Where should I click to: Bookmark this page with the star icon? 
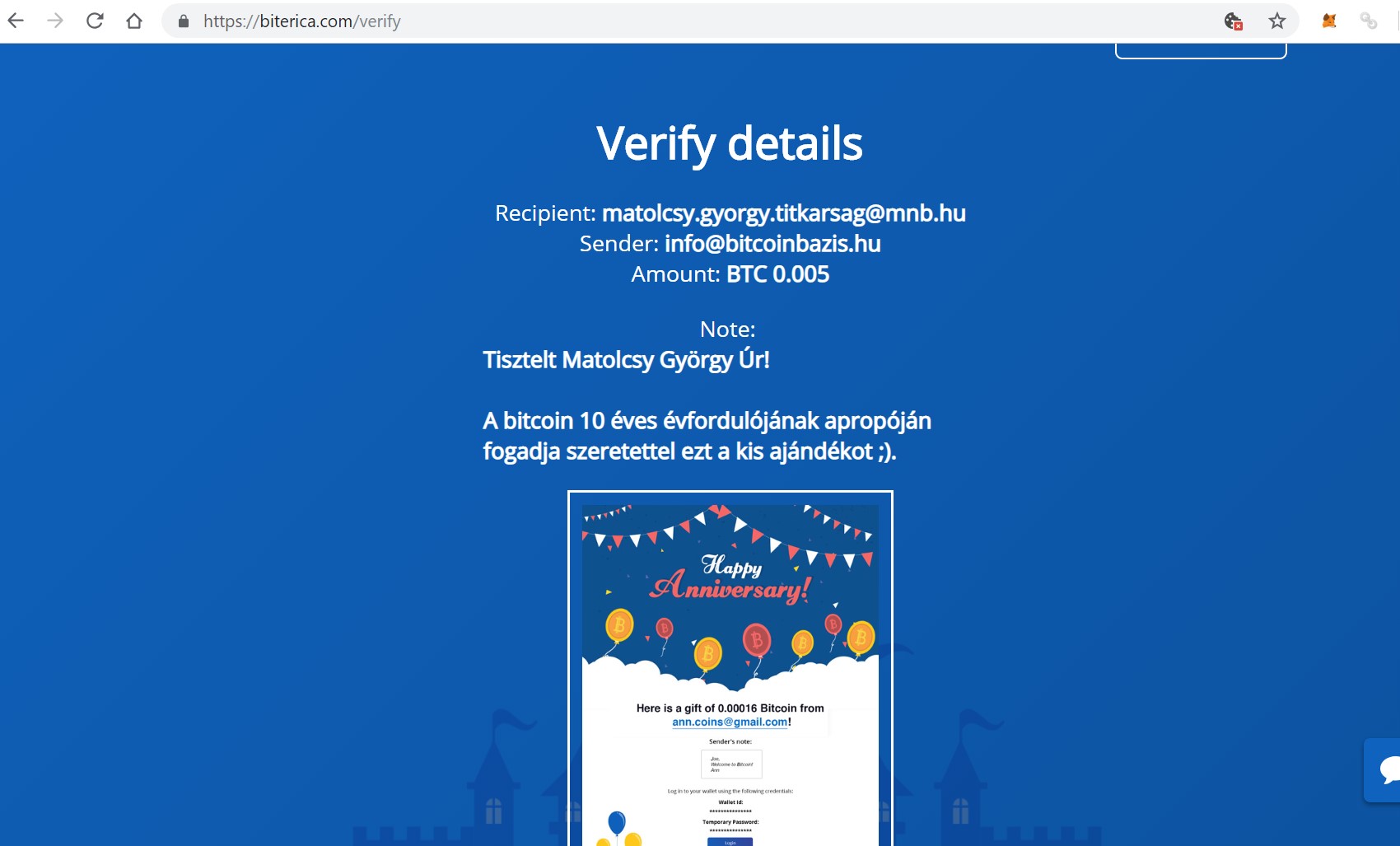tap(1277, 21)
